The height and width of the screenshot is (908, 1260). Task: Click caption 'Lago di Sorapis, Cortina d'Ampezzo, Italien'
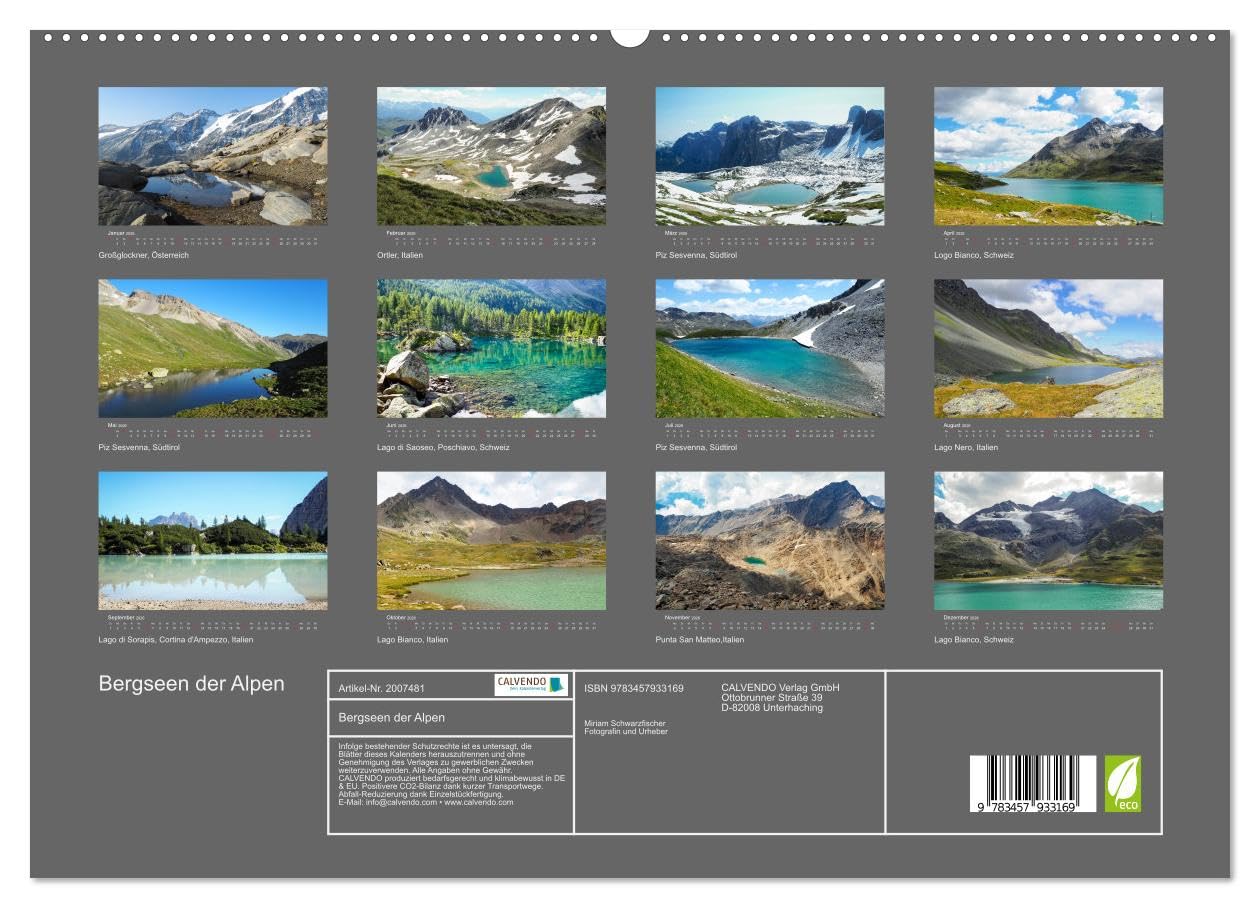click(x=176, y=639)
